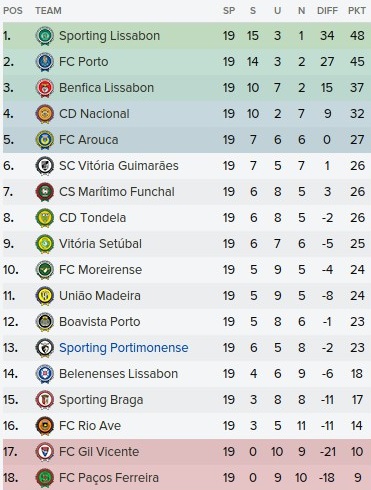Click the FC Gil Vicente club badge
Viewport: 371px width, 490px height.
(x=45, y=452)
